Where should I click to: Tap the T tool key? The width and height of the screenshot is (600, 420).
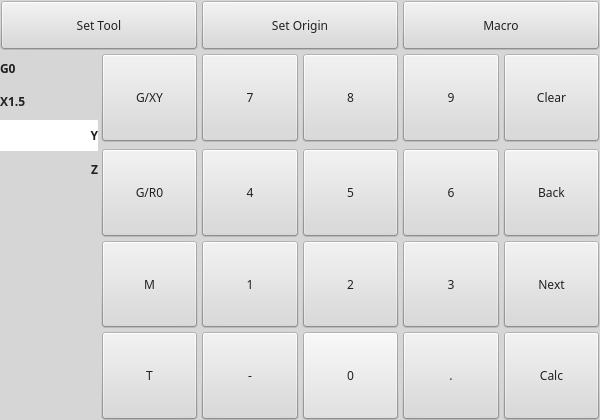point(149,375)
